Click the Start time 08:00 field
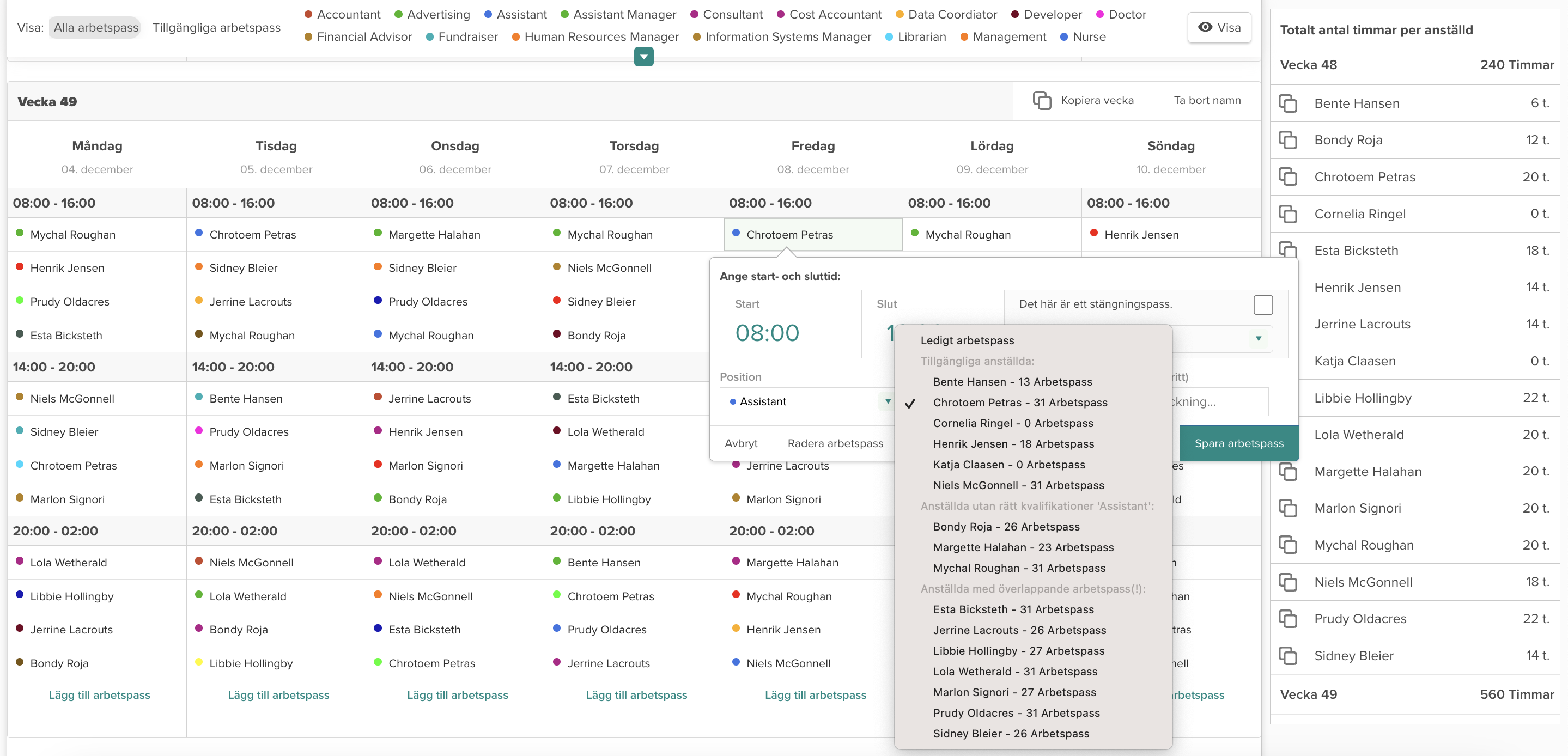The image size is (1568, 756). (x=767, y=333)
